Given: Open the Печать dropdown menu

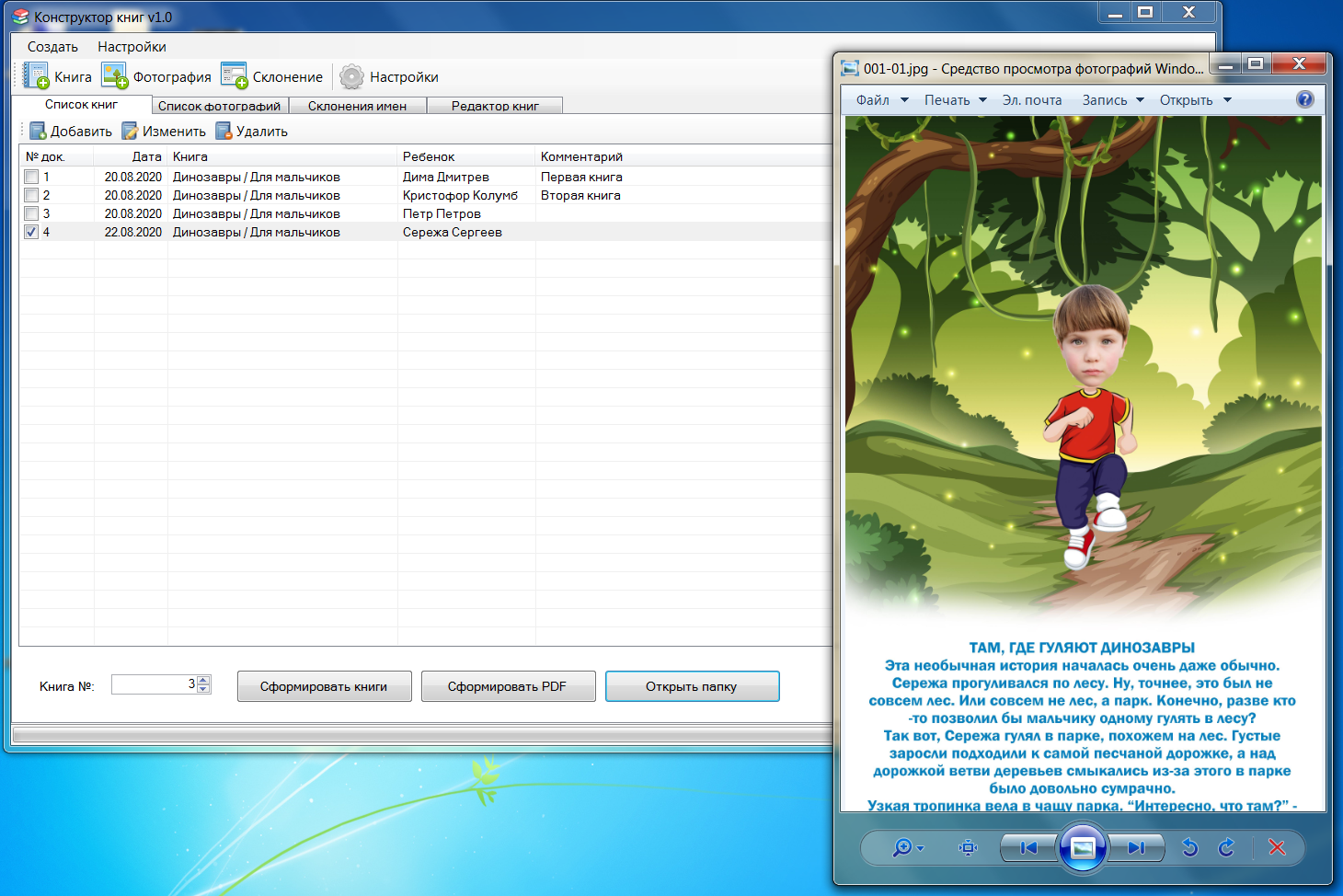Looking at the screenshot, I should (x=955, y=99).
